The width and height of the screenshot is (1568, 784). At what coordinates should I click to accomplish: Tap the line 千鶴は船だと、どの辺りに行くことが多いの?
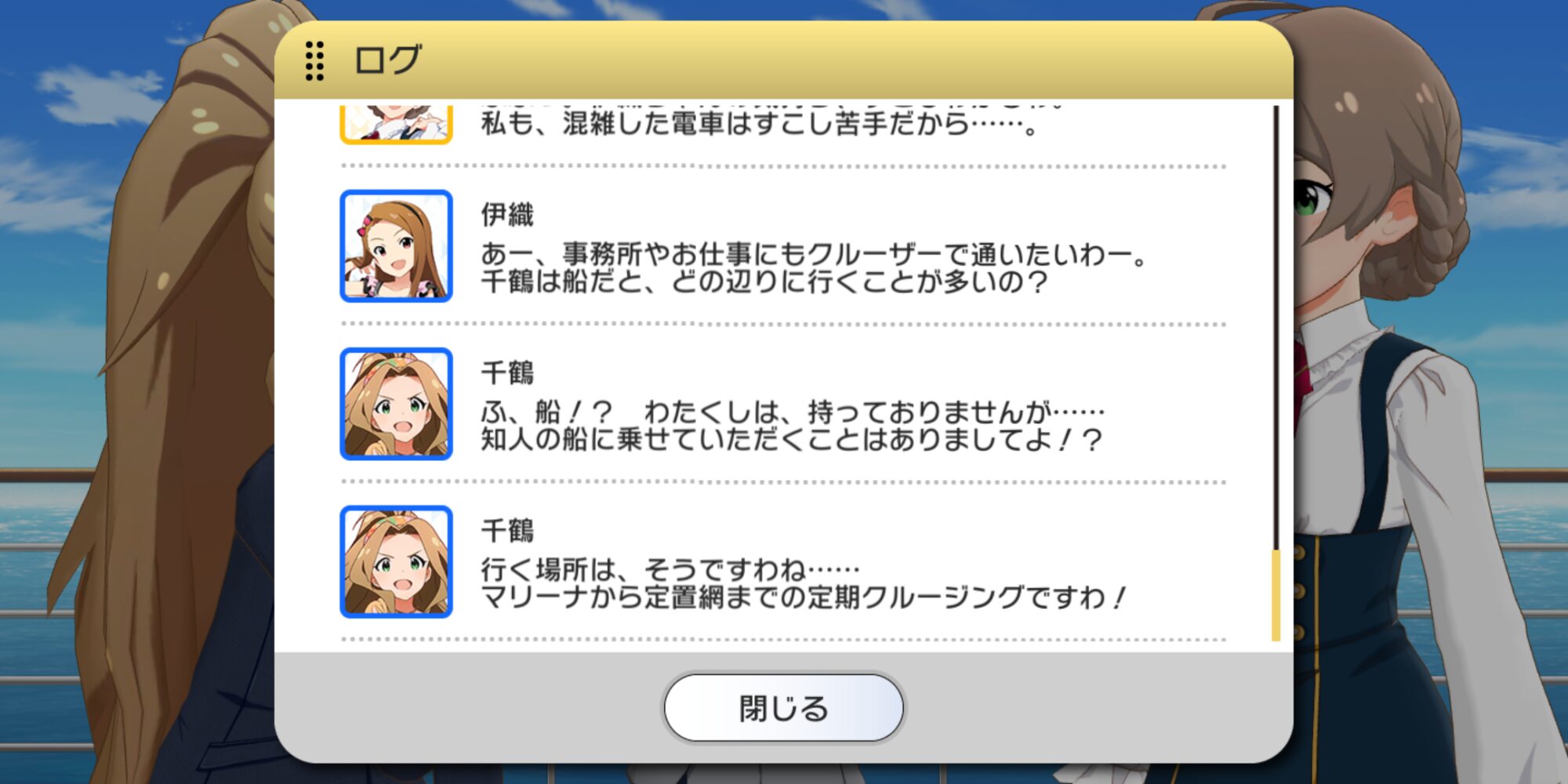click(764, 281)
